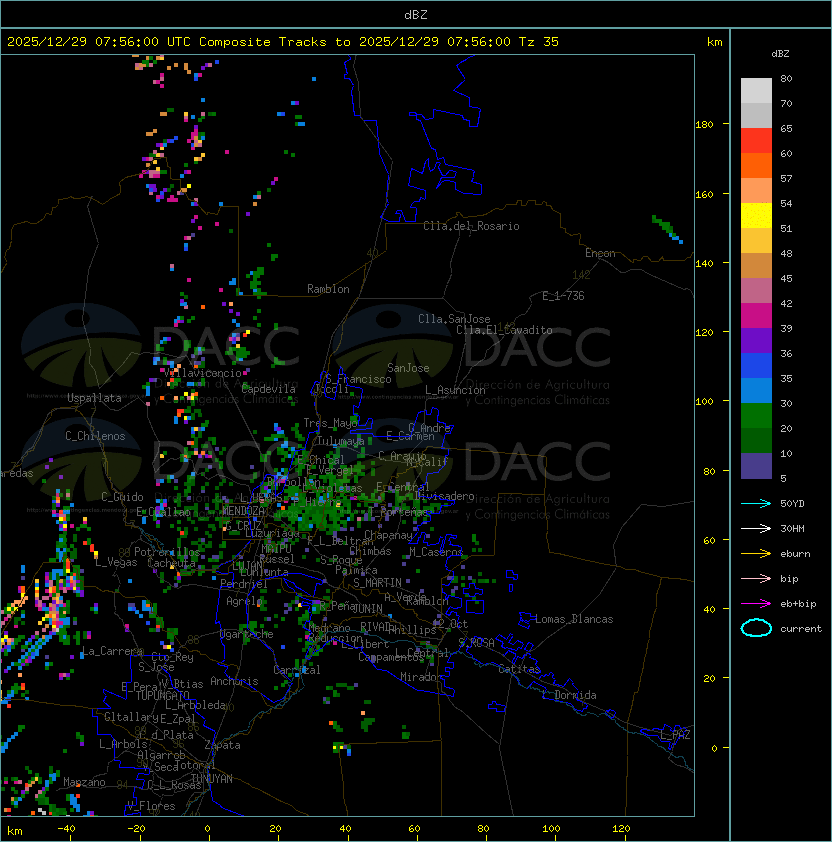832x842 pixels.
Task: Click the 'eb+bip' legend label
Action: 798,604
